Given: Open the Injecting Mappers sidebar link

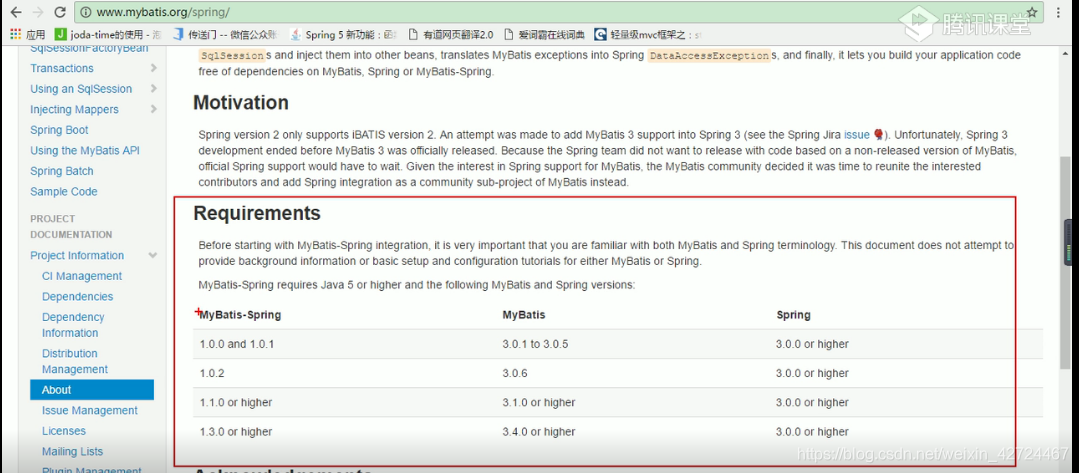Looking at the screenshot, I should pyautogui.click(x=74, y=109).
